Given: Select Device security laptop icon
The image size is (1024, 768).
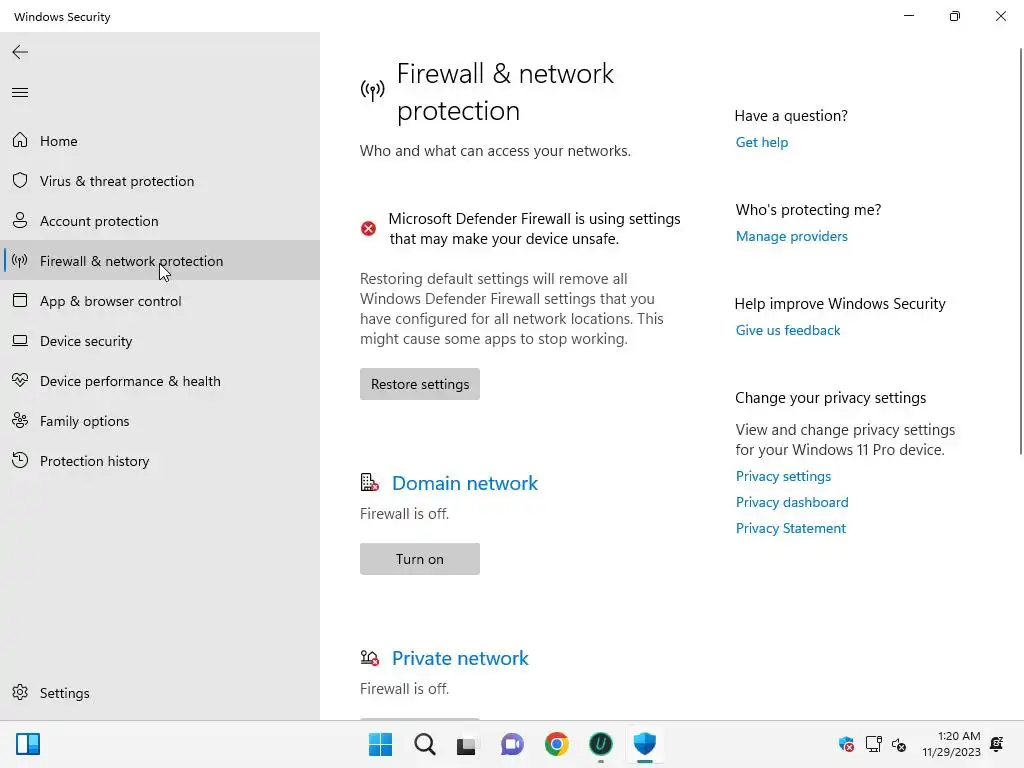Looking at the screenshot, I should 20,341.
